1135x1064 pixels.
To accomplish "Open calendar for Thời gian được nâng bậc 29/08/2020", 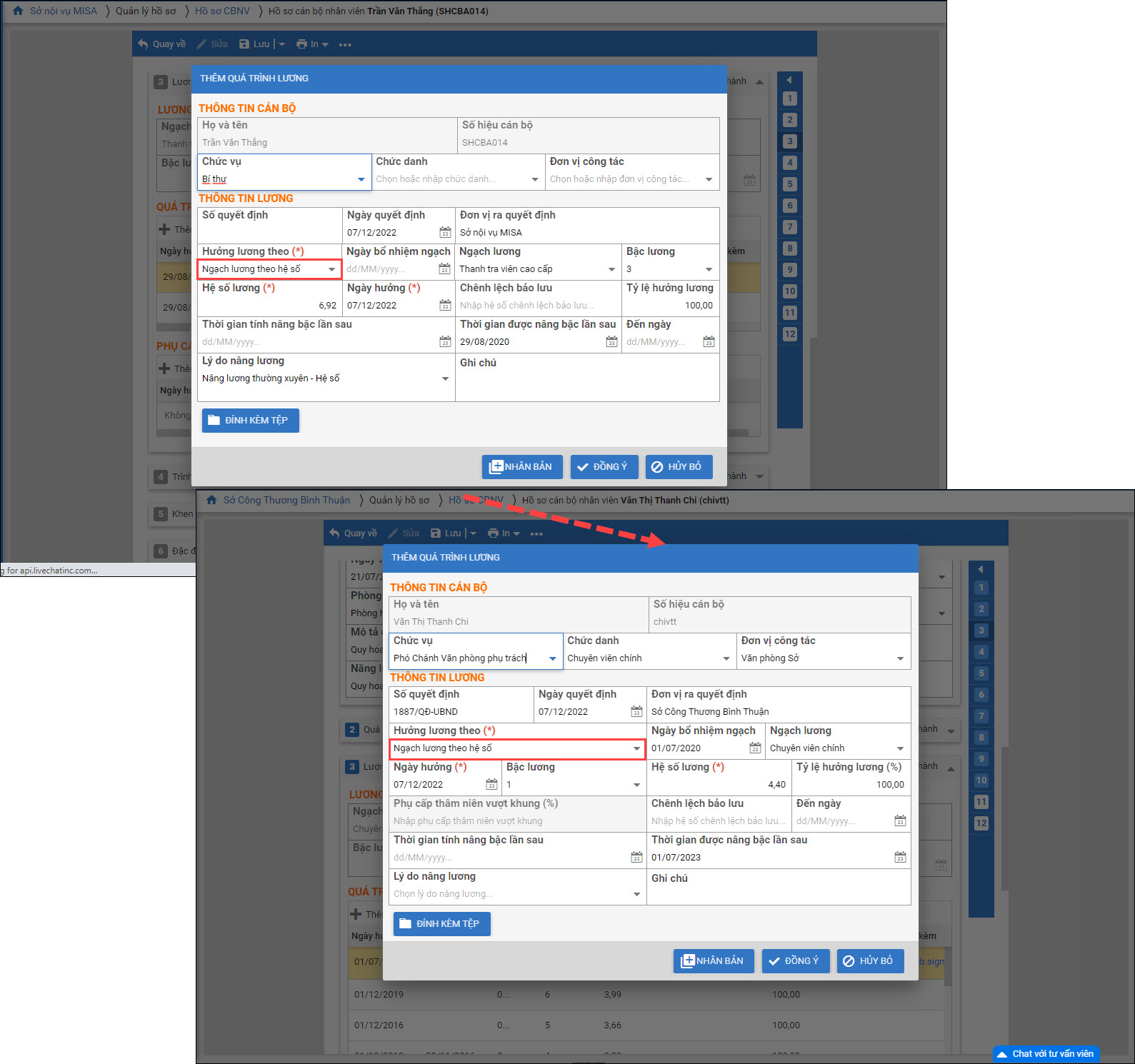I will 611,342.
